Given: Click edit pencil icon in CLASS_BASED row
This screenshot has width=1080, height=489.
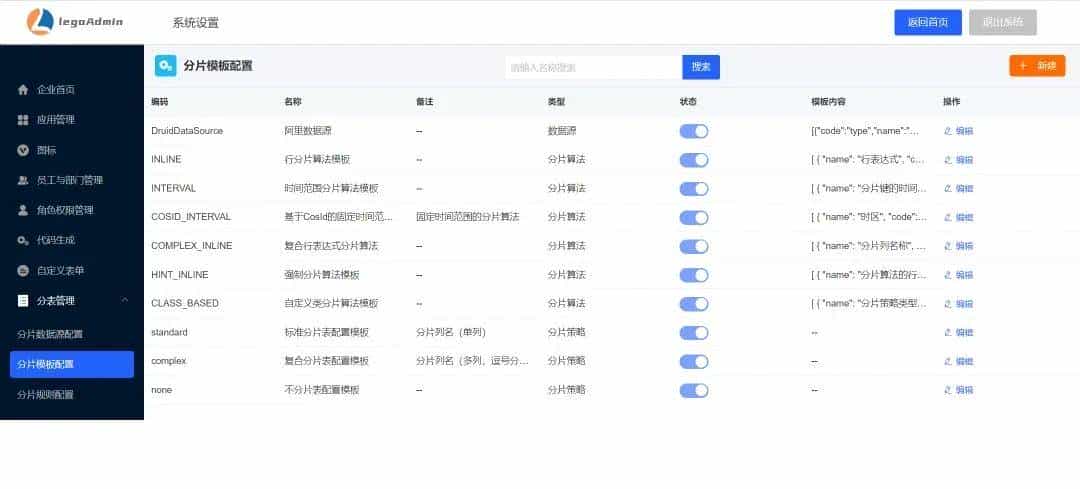Looking at the screenshot, I should pyautogui.click(x=948, y=304).
